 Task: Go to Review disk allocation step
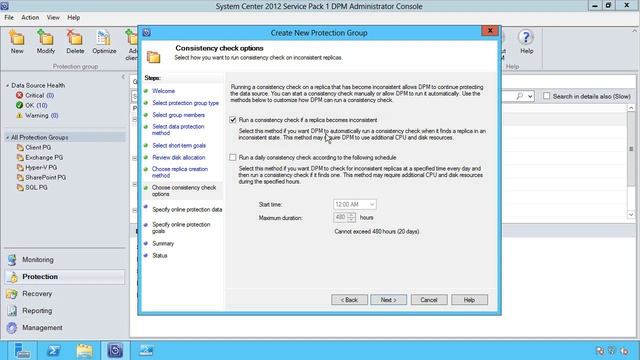(x=179, y=158)
